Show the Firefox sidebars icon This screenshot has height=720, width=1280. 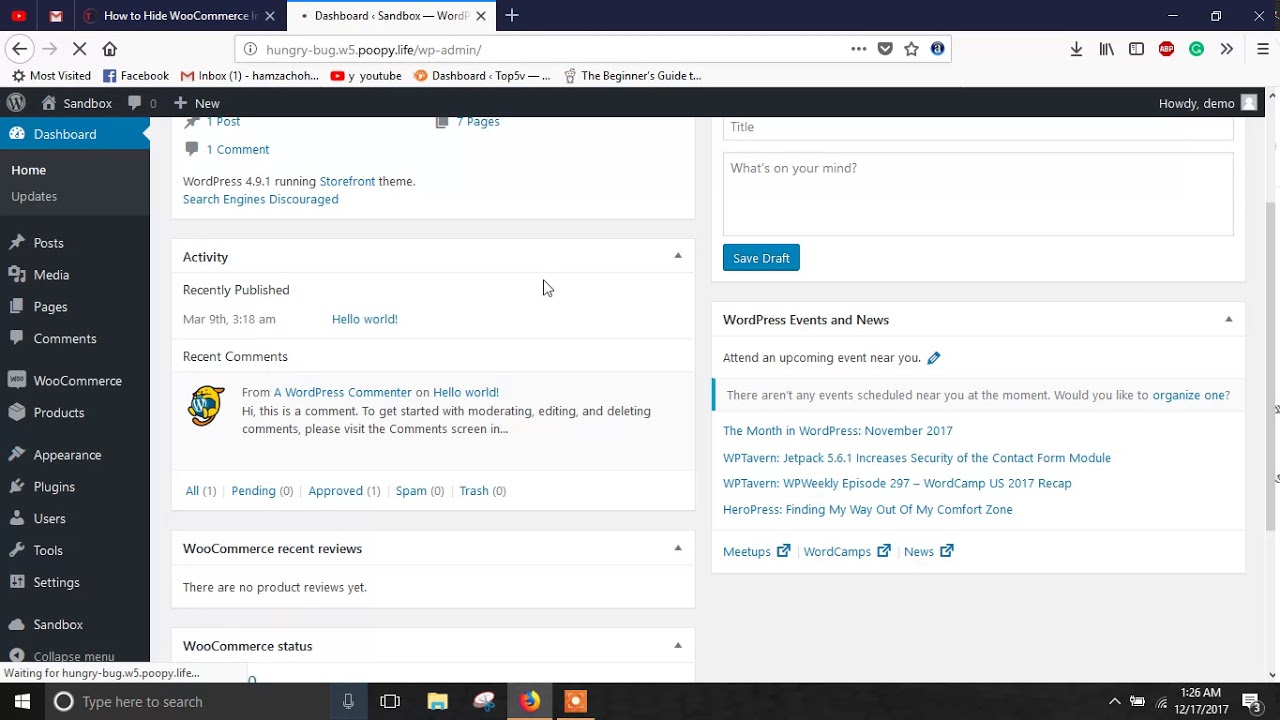[x=1136, y=49]
